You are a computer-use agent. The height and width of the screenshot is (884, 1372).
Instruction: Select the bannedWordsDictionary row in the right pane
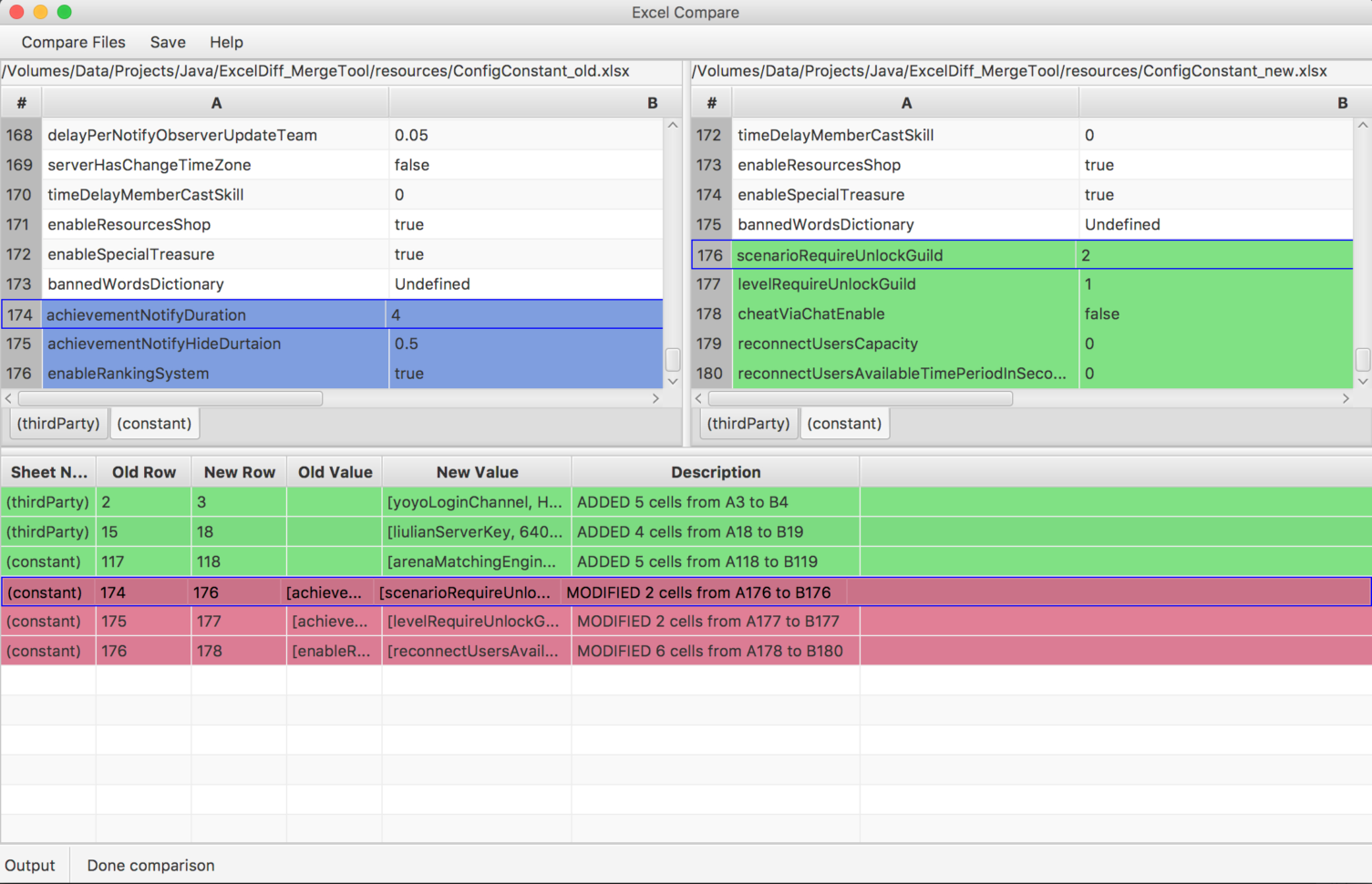[906, 224]
